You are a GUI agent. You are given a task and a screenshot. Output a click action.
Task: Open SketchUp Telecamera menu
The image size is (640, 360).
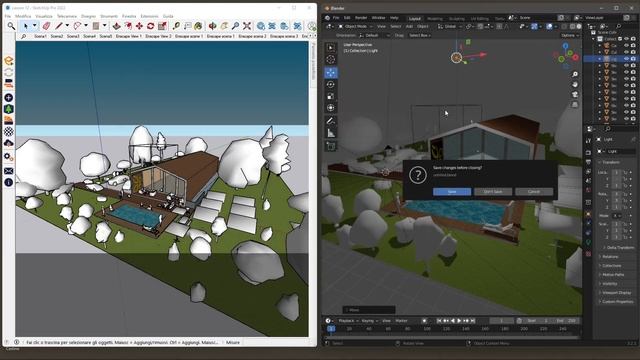[x=67, y=16]
